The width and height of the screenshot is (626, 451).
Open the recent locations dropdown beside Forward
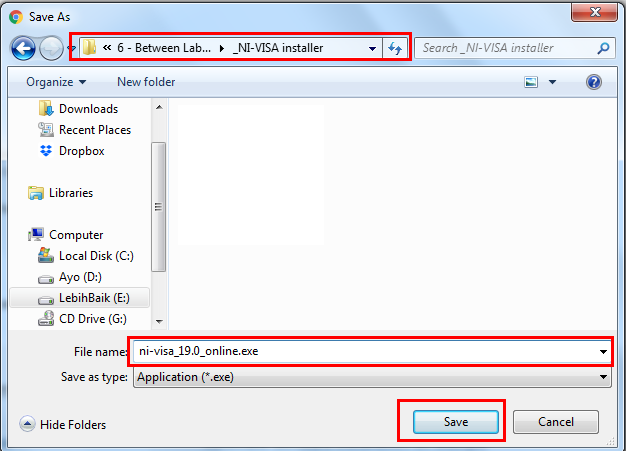[72, 48]
